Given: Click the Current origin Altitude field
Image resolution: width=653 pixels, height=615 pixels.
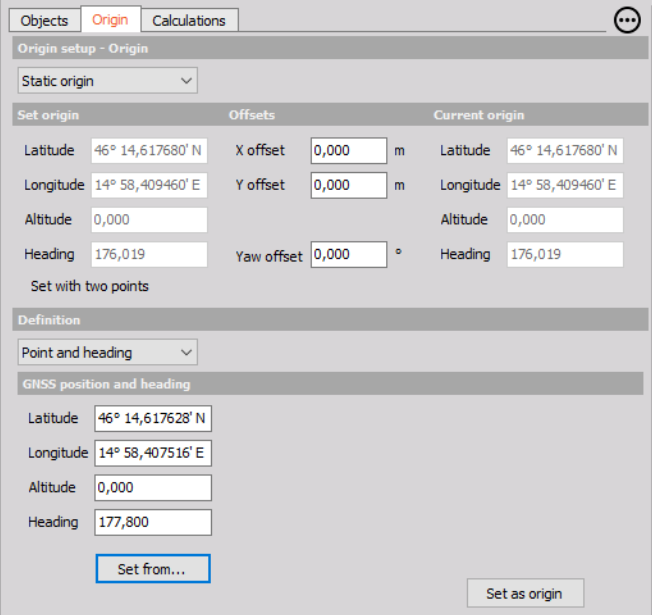Looking at the screenshot, I should 565,220.
